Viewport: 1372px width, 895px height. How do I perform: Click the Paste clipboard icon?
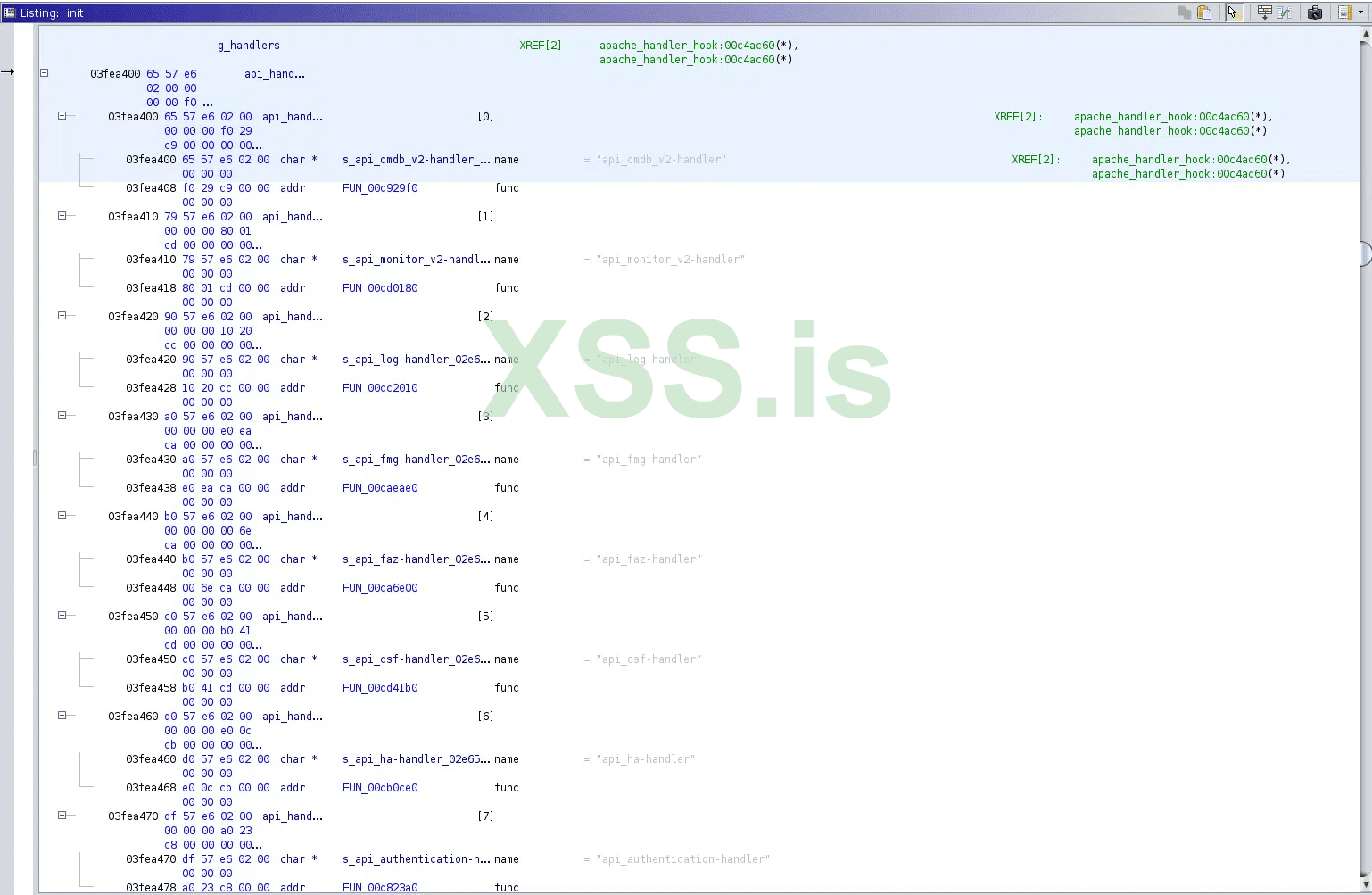click(x=1204, y=12)
